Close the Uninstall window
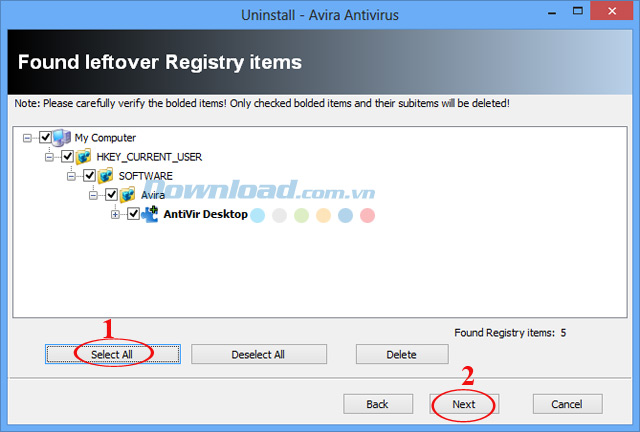This screenshot has height=432, width=640. 611,11
